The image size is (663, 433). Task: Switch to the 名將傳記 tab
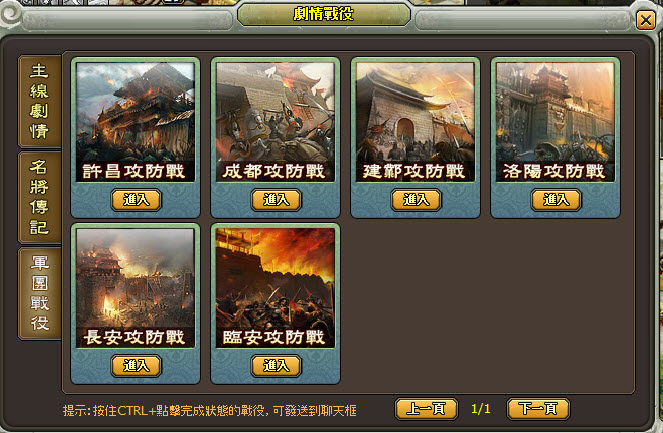pyautogui.click(x=39, y=197)
